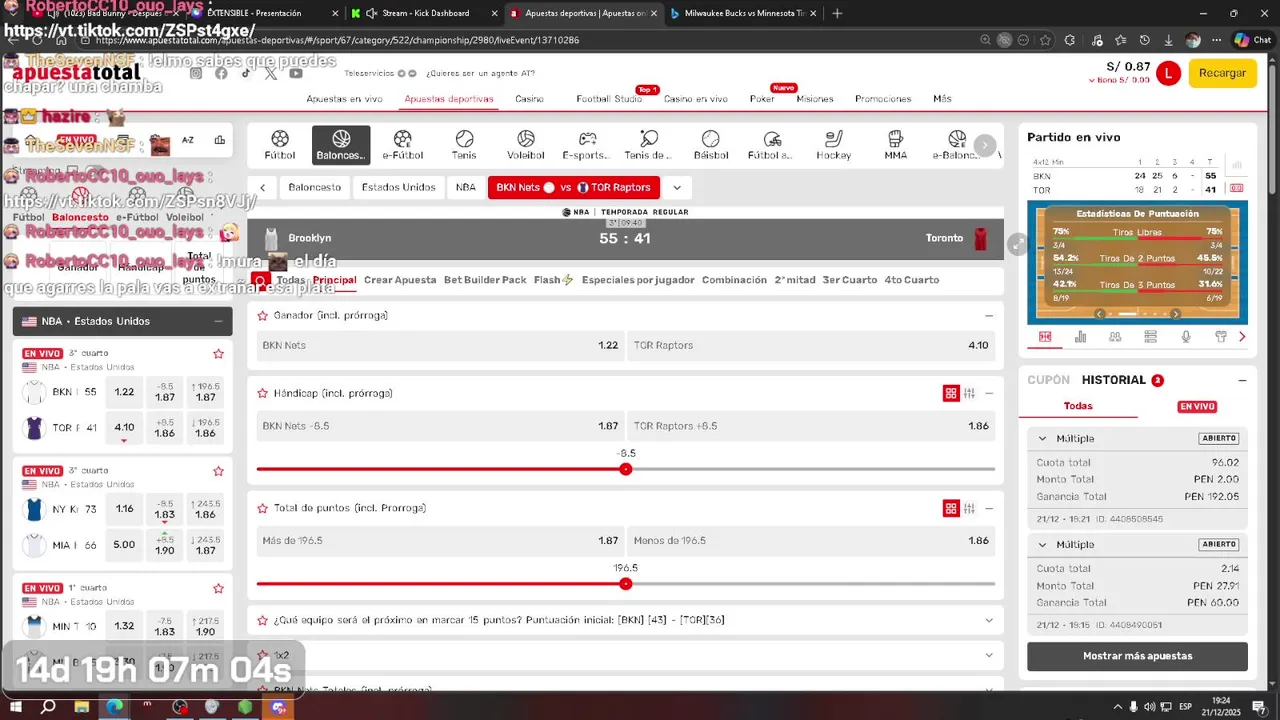Toggle grid view for Hándicap market
This screenshot has width=1280, height=720.
[951, 394]
